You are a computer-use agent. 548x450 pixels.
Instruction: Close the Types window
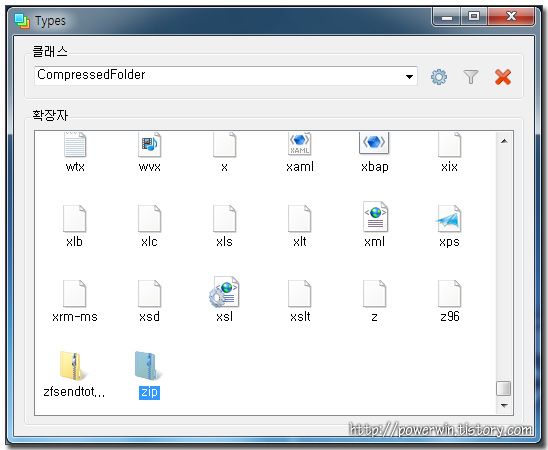tap(511, 16)
